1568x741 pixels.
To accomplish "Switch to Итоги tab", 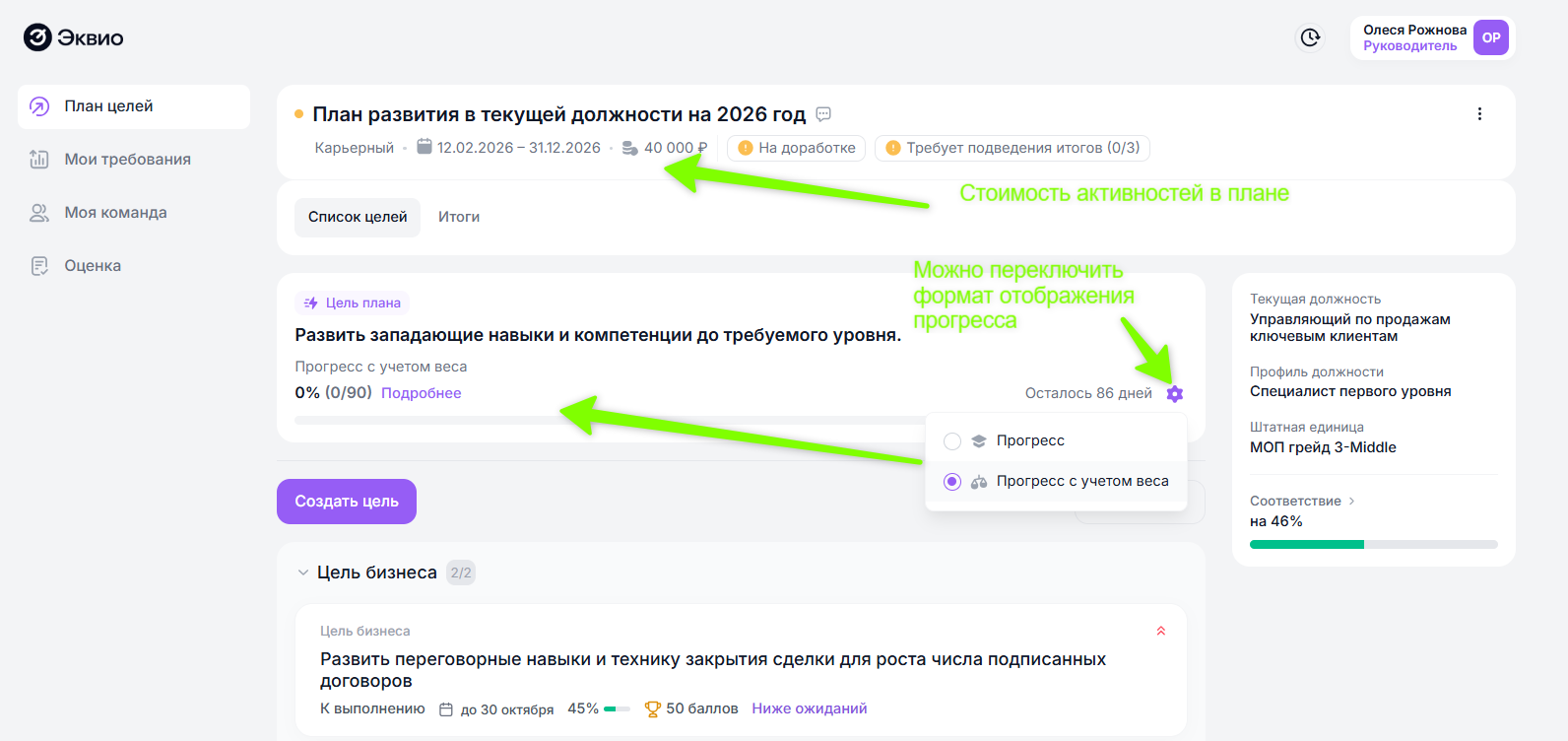I will (459, 217).
